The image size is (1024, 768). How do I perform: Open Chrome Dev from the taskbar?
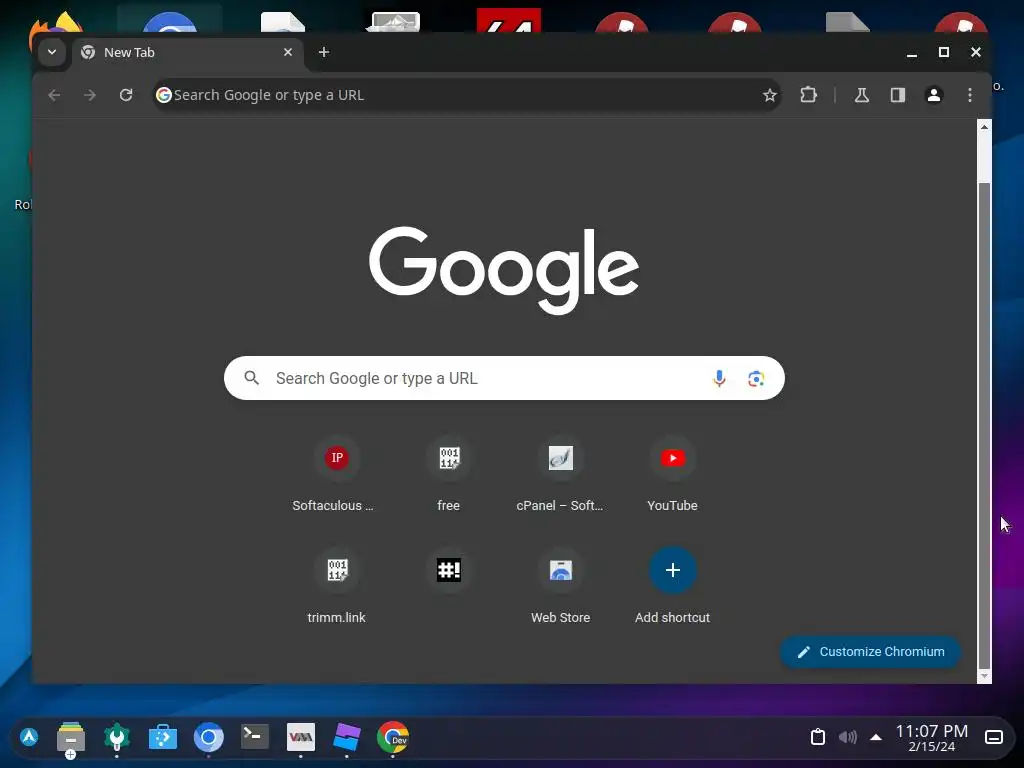(x=393, y=738)
